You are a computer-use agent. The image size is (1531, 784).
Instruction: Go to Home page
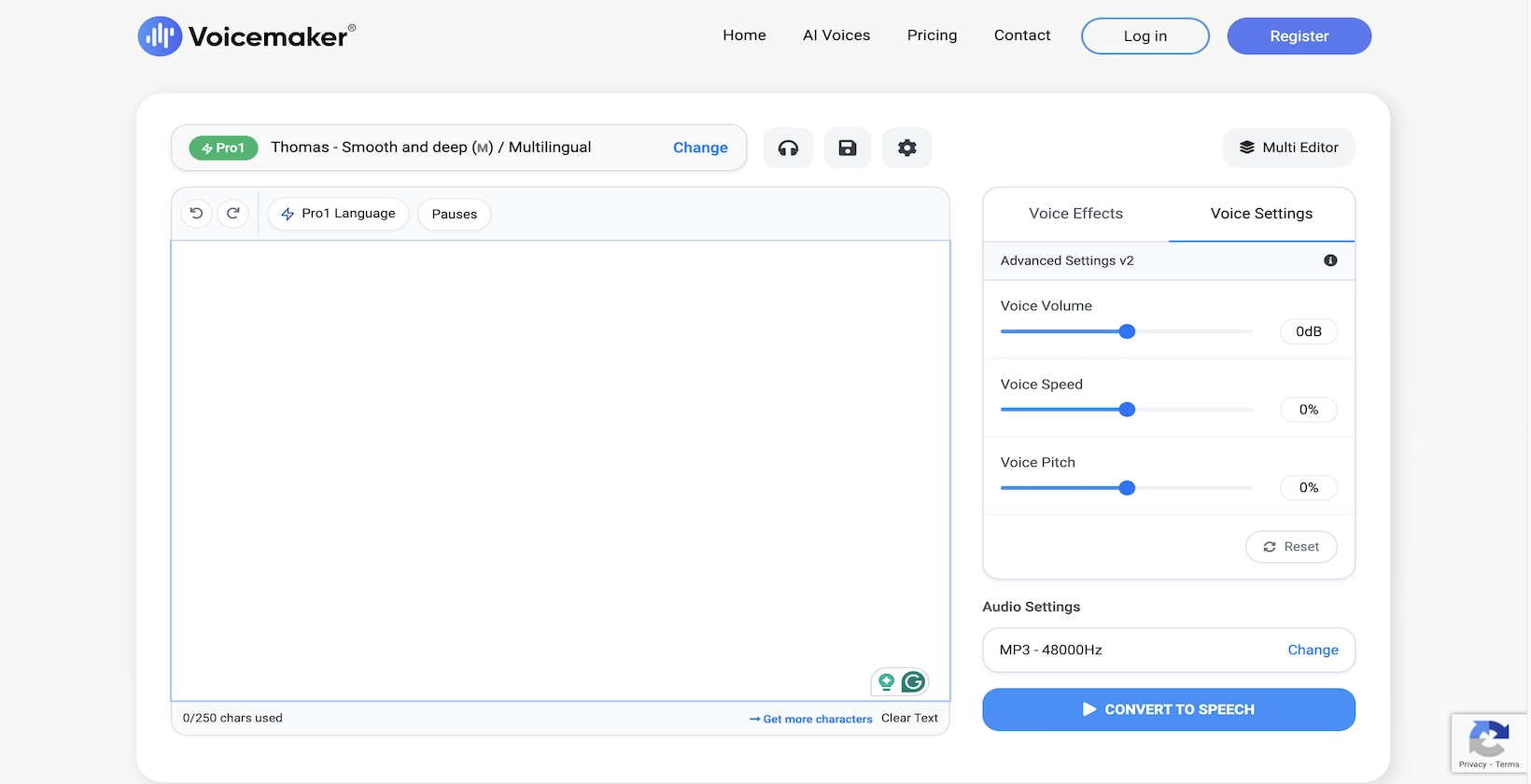tap(744, 35)
